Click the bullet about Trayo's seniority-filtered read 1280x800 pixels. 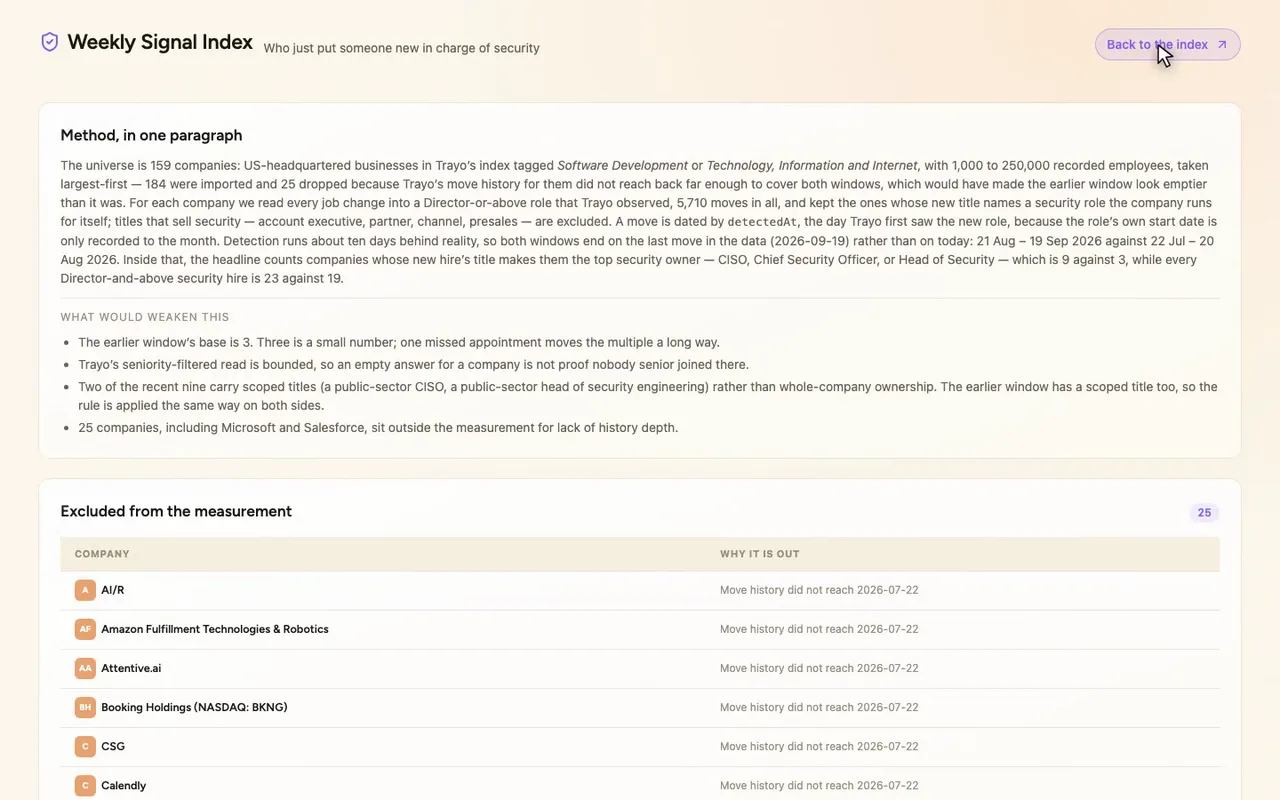tap(413, 364)
